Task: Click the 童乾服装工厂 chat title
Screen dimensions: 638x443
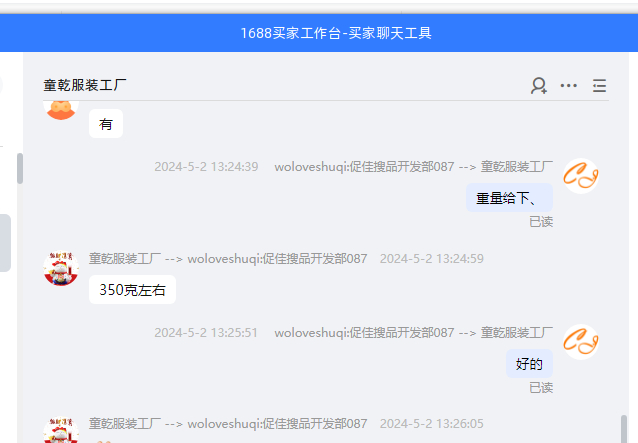Action: point(85,86)
